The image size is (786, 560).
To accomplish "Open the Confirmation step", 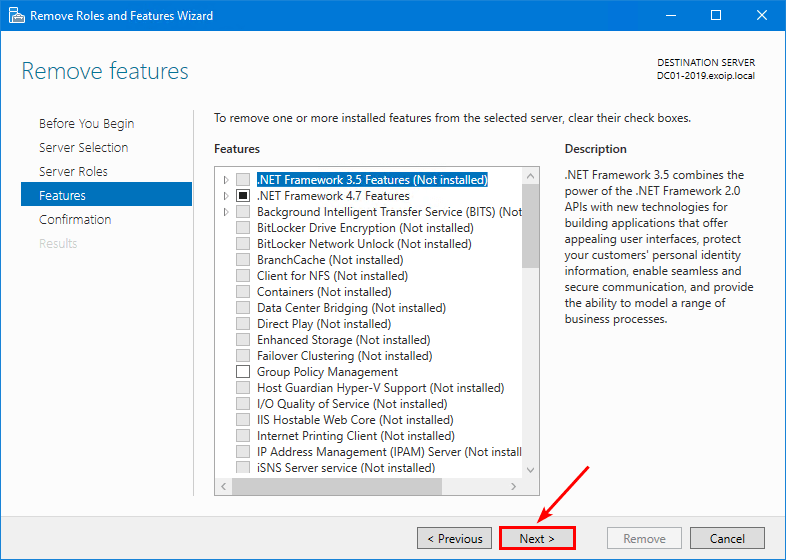I will click(75, 220).
